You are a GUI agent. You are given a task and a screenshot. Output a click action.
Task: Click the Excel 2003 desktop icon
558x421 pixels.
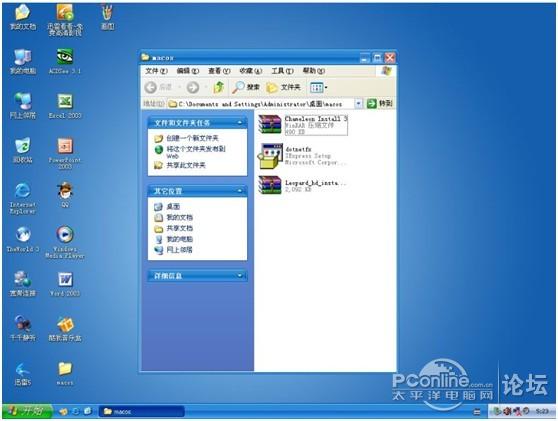point(65,106)
